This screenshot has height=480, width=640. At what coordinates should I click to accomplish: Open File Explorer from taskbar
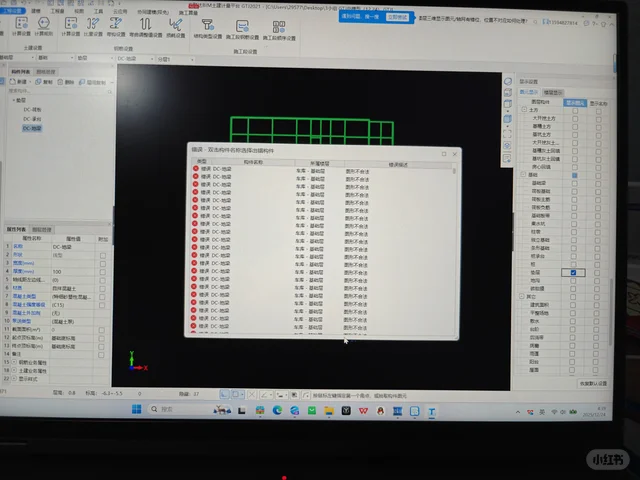(329, 411)
